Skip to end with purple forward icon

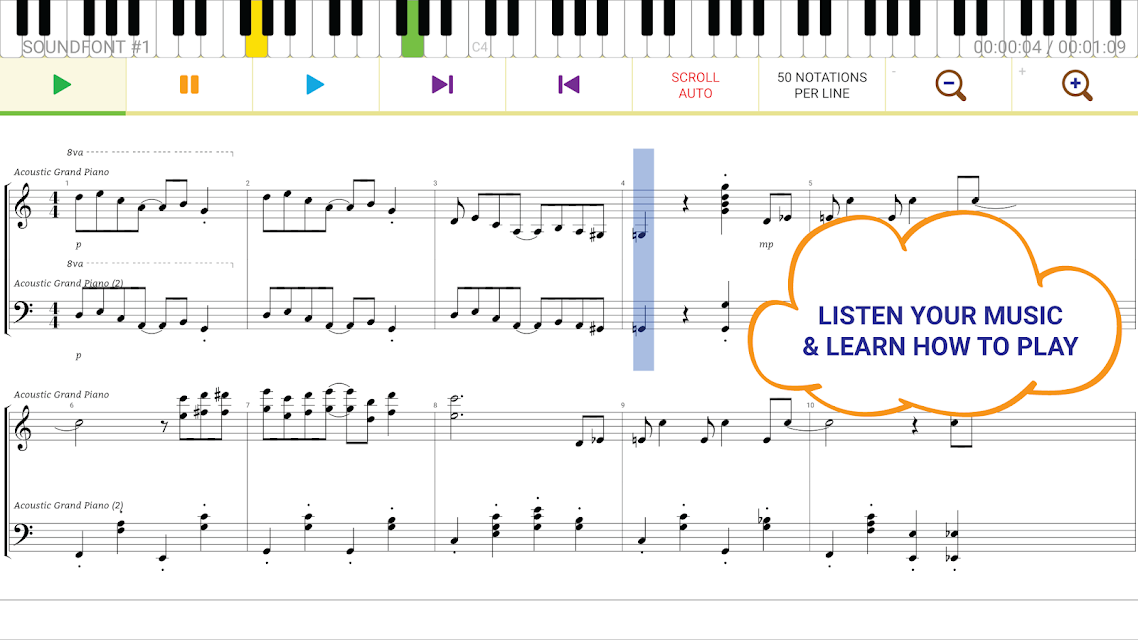tap(442, 85)
